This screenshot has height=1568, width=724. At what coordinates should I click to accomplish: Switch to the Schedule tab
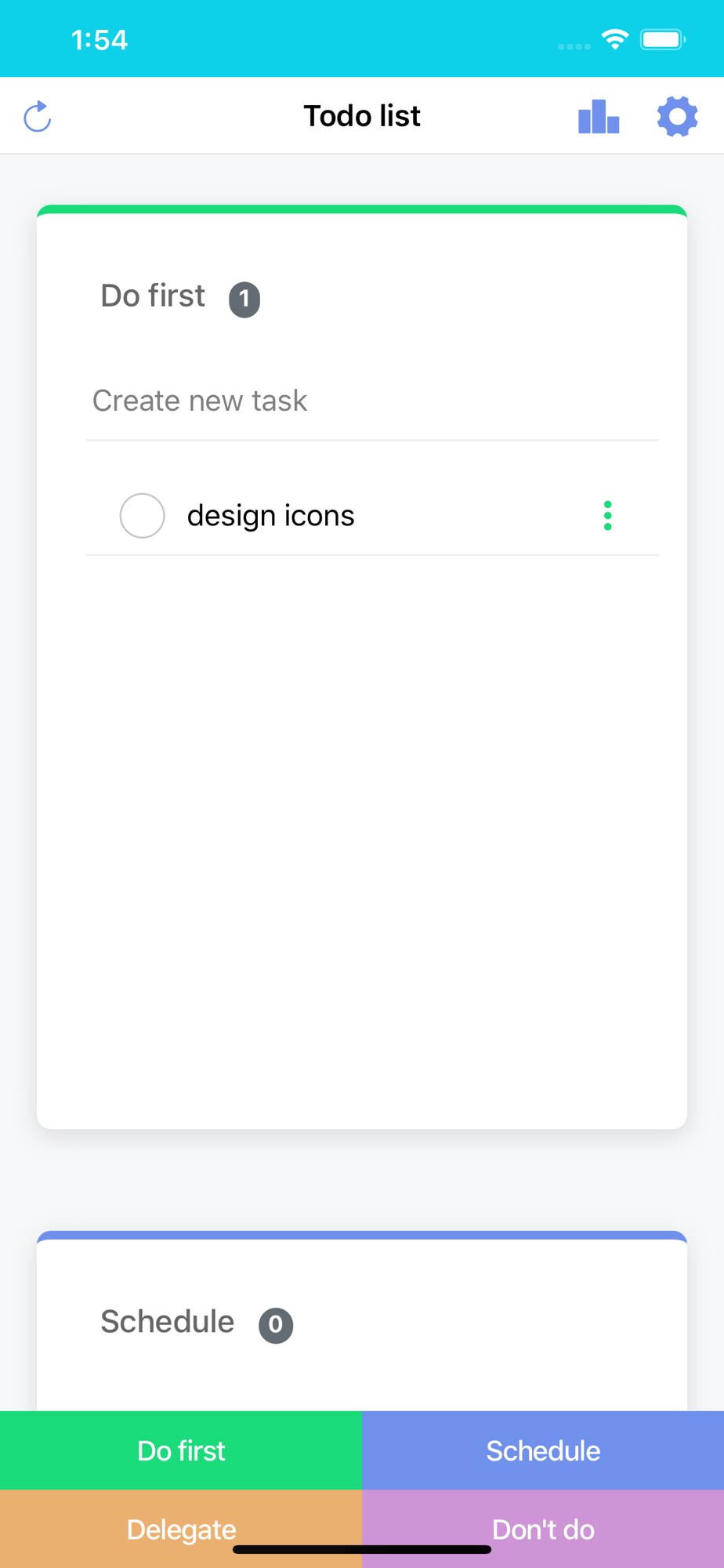coord(543,1450)
